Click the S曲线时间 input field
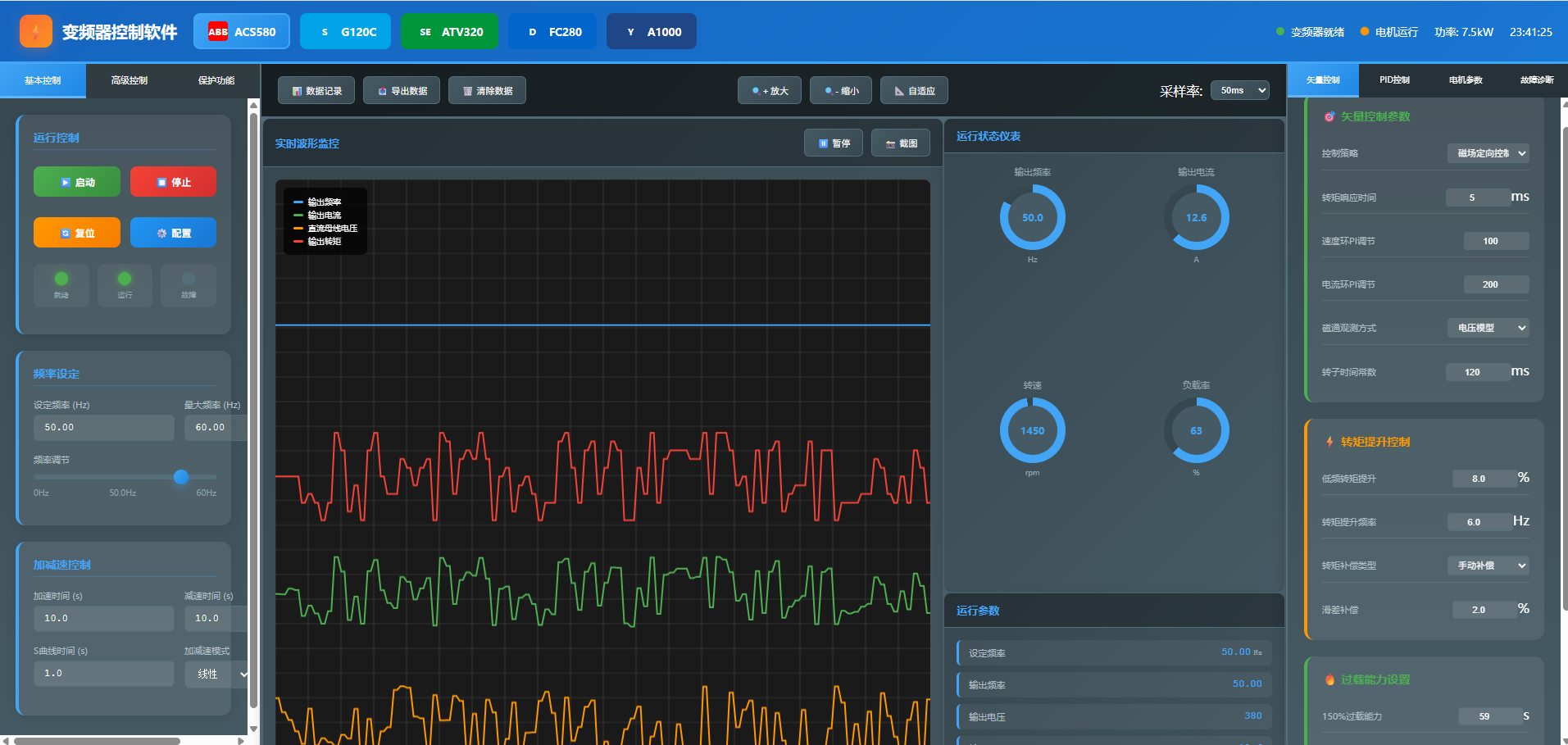This screenshot has width=1568, height=745. 104,674
